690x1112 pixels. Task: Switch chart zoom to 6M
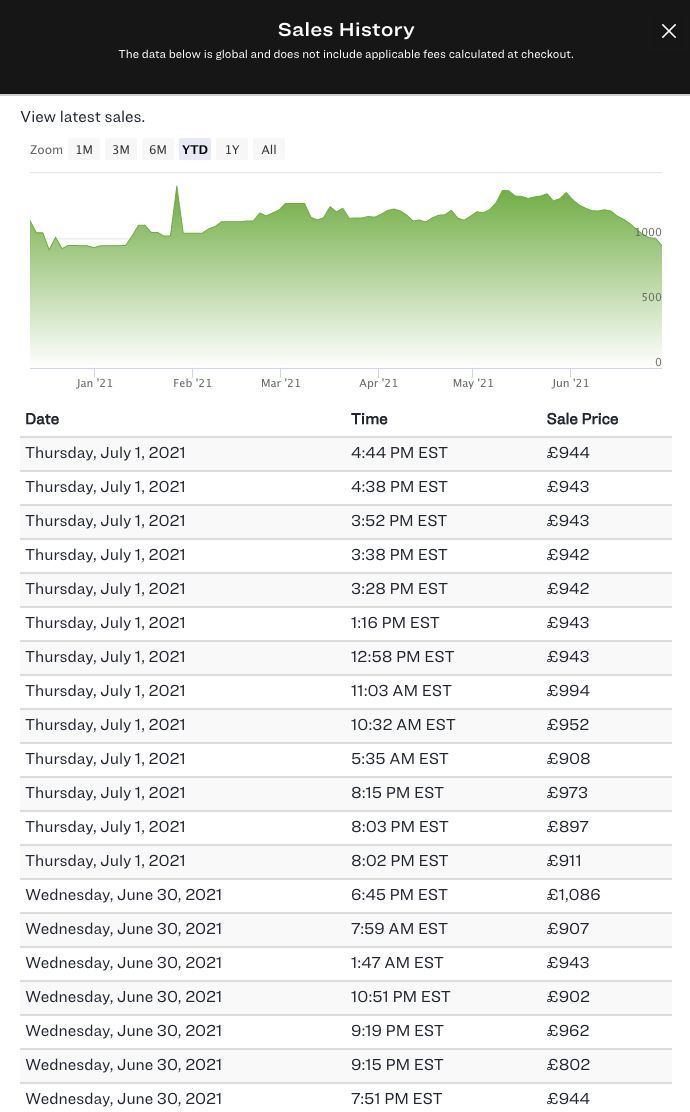158,150
